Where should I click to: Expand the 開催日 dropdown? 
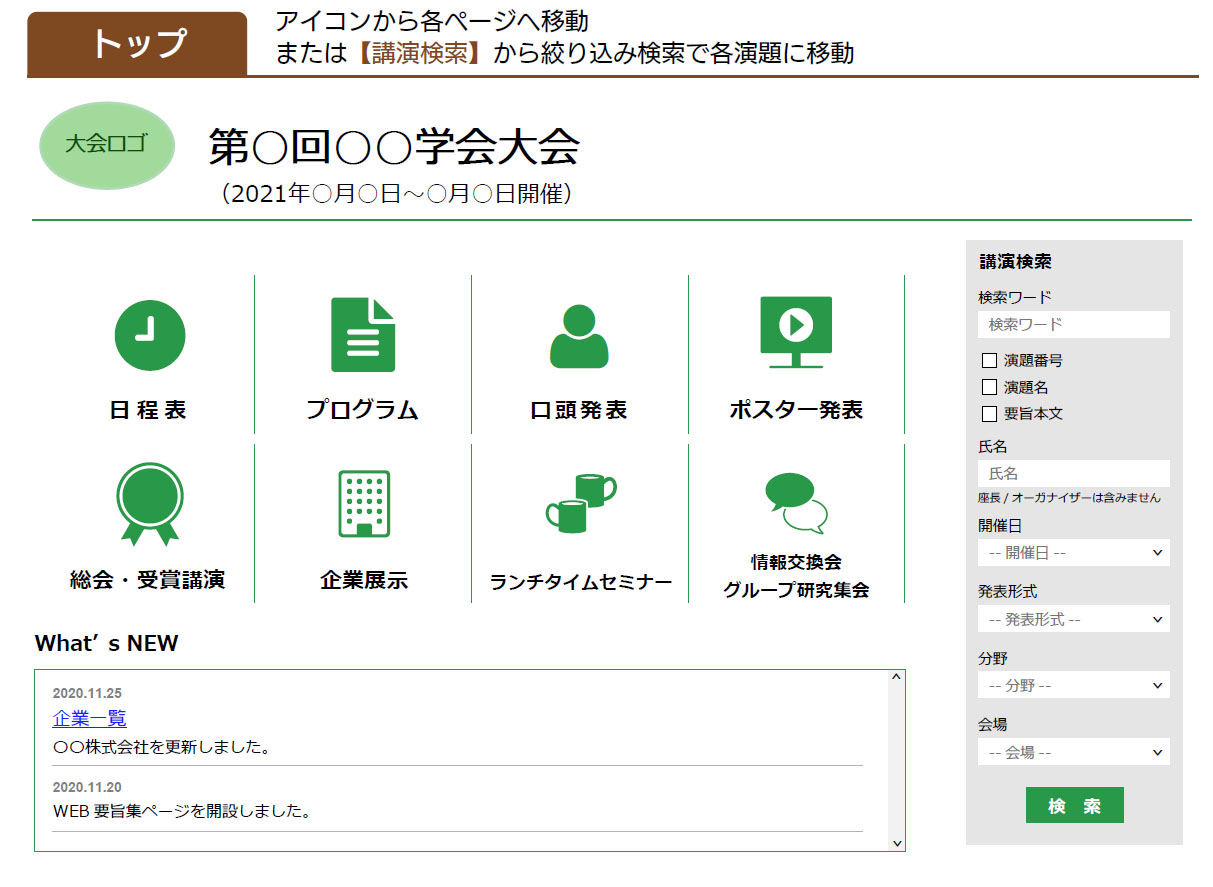pos(1074,552)
